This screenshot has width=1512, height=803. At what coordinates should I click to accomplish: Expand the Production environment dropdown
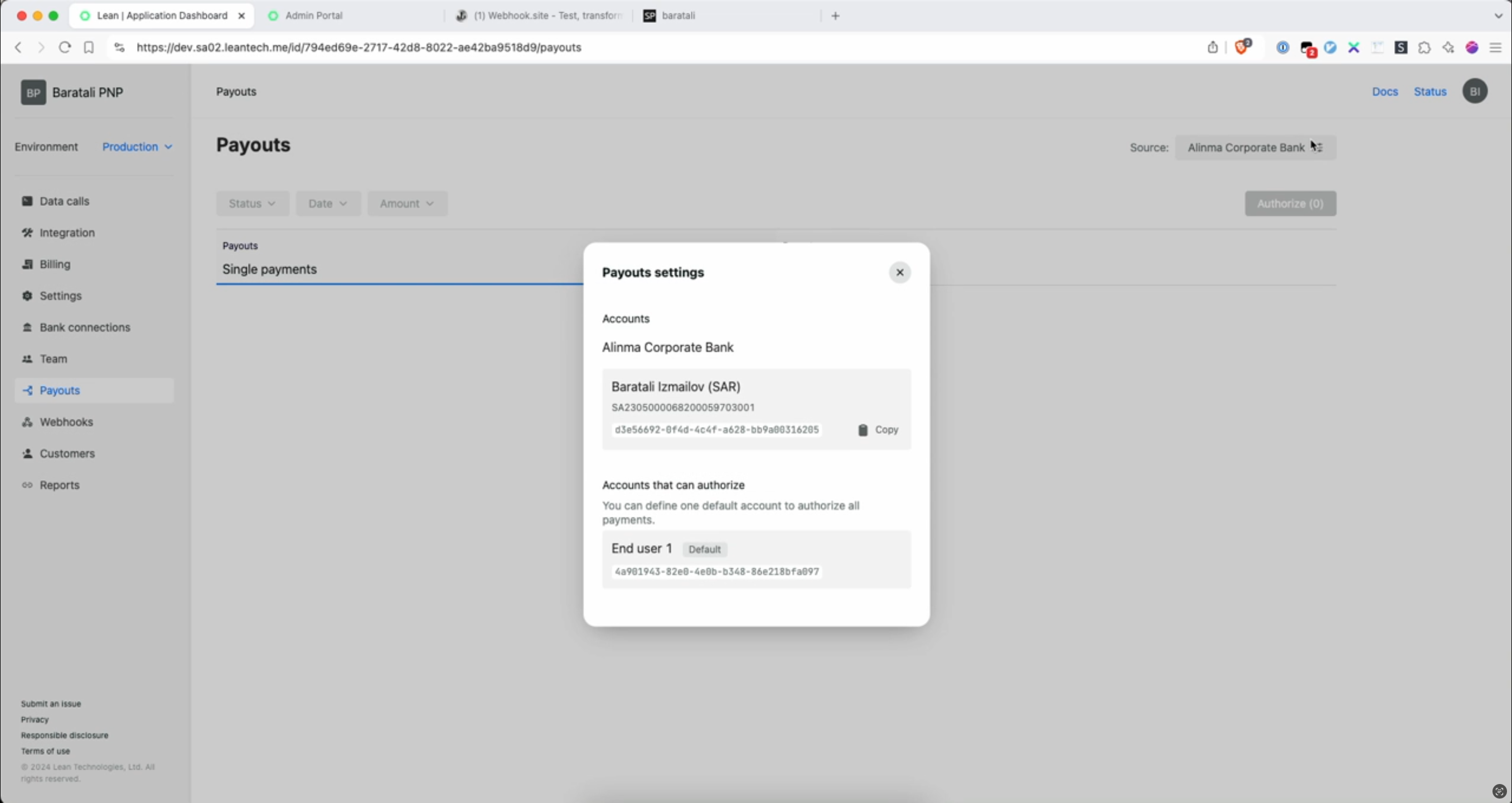[x=136, y=147]
